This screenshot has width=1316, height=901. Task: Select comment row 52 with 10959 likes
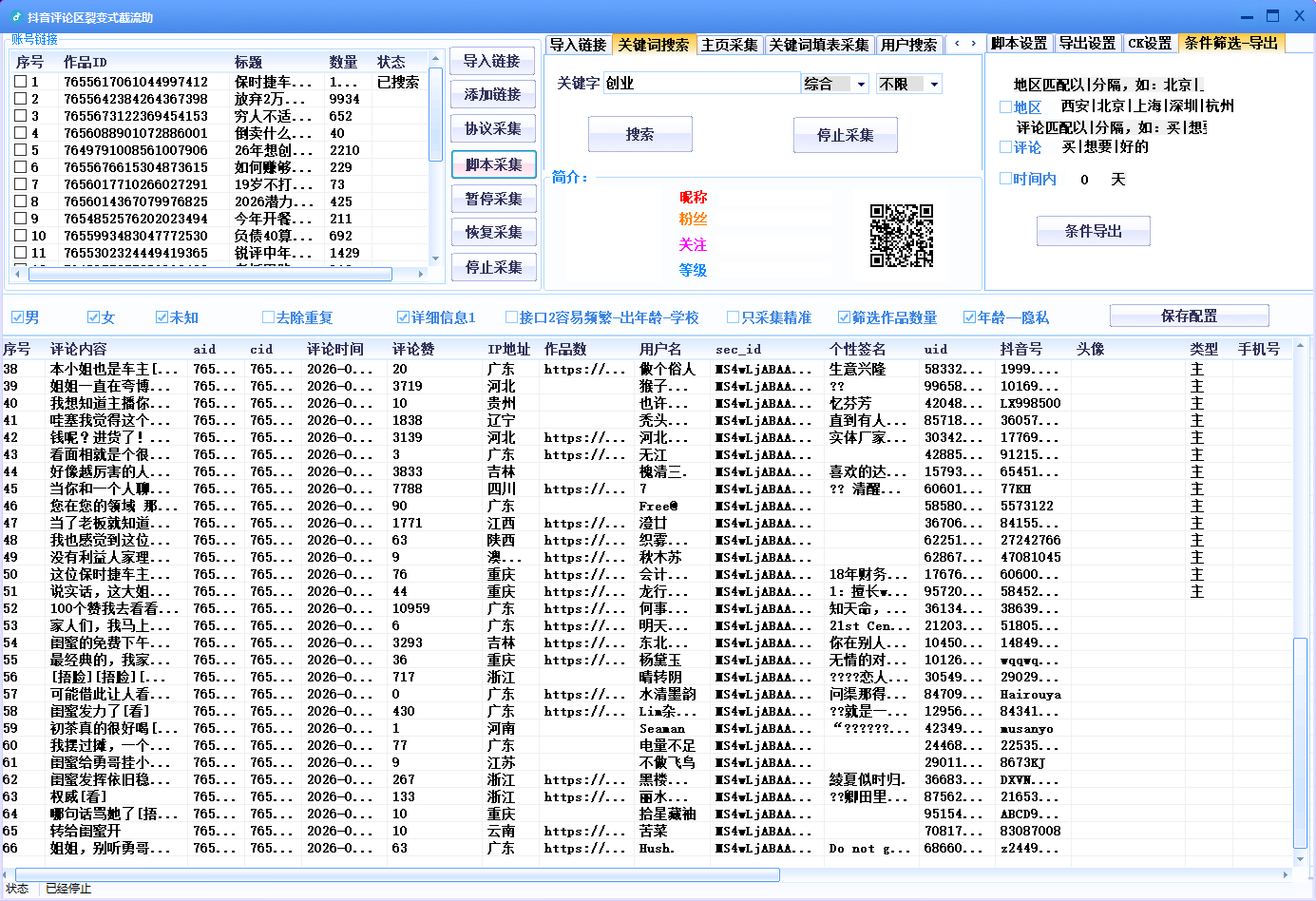[646, 608]
